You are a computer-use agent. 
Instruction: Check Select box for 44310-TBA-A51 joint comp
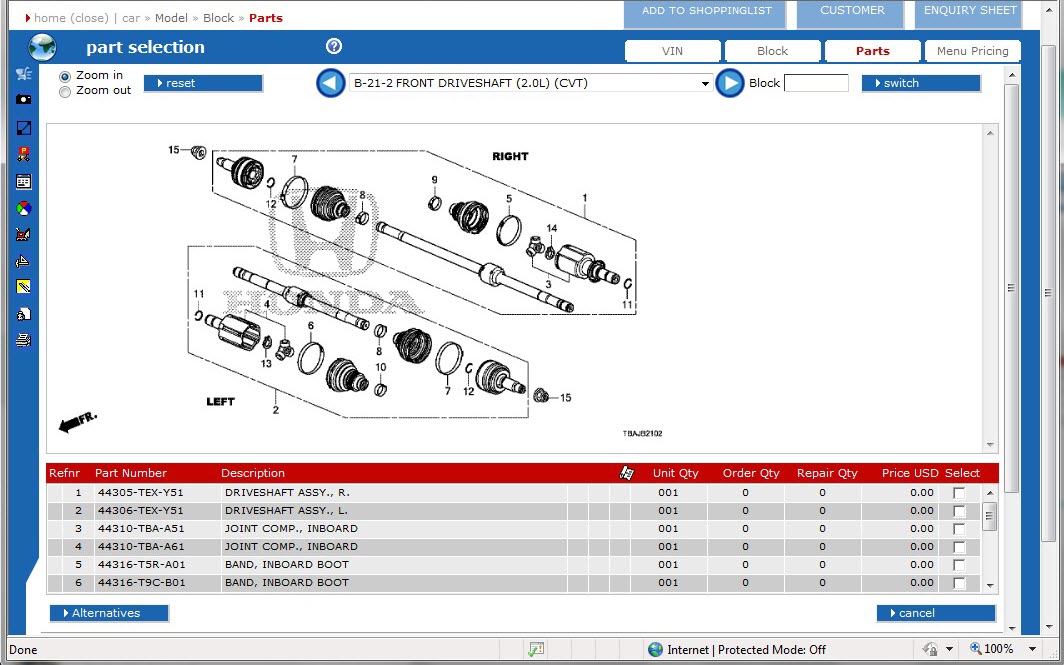(959, 529)
